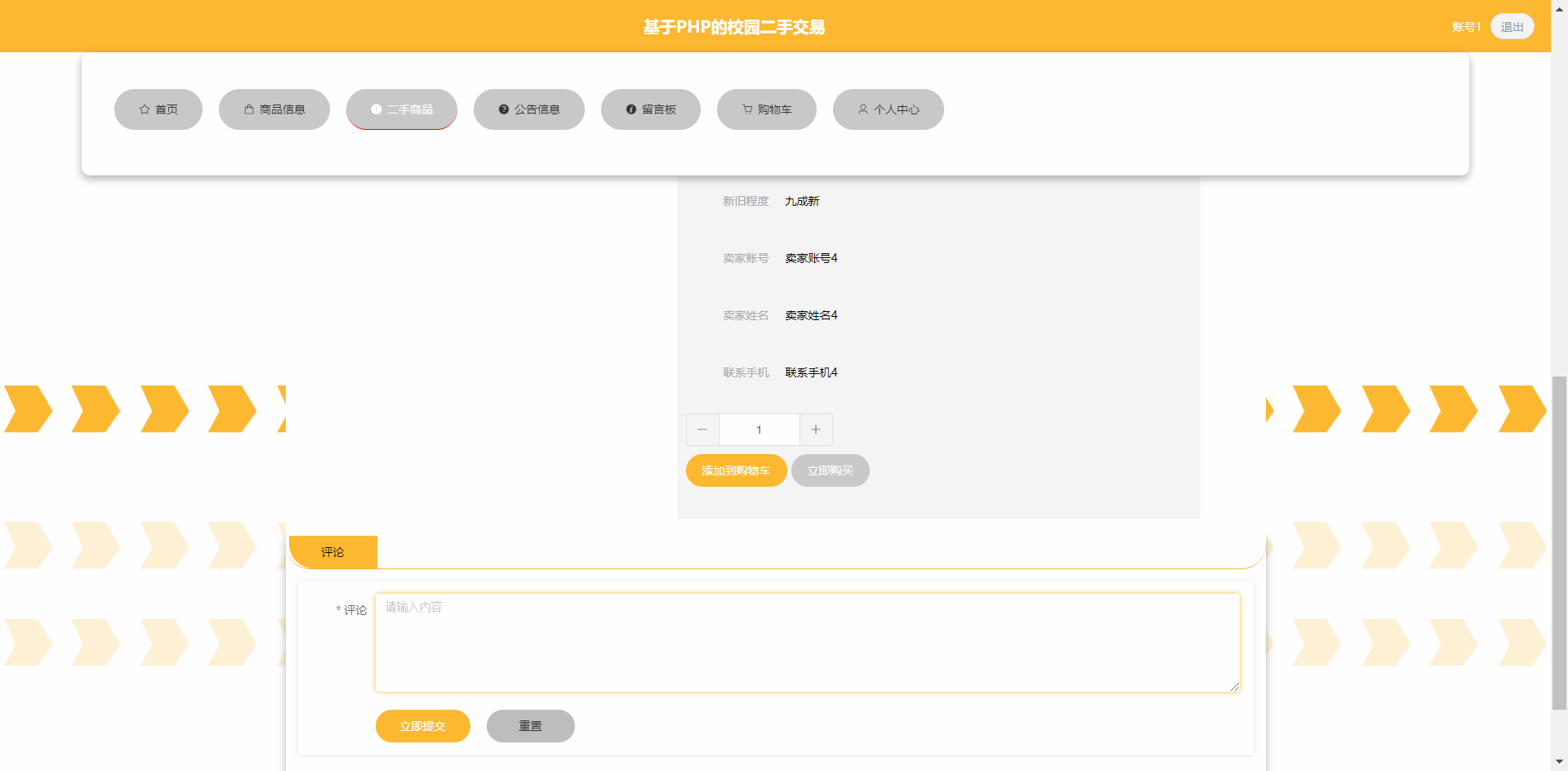The image size is (1568, 771).
Task: Click the page vertical scrollbar thumb
Action: (1559, 539)
